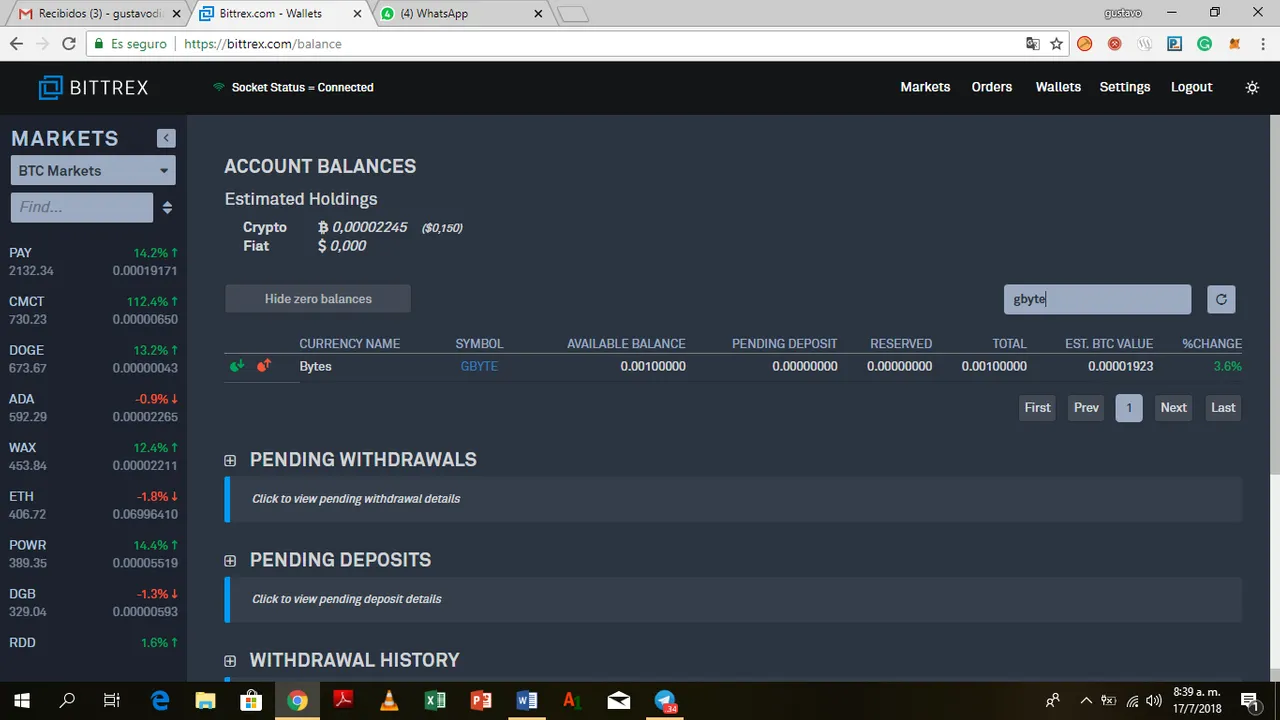Open the Settings page
The image size is (1280, 720).
[x=1125, y=87]
